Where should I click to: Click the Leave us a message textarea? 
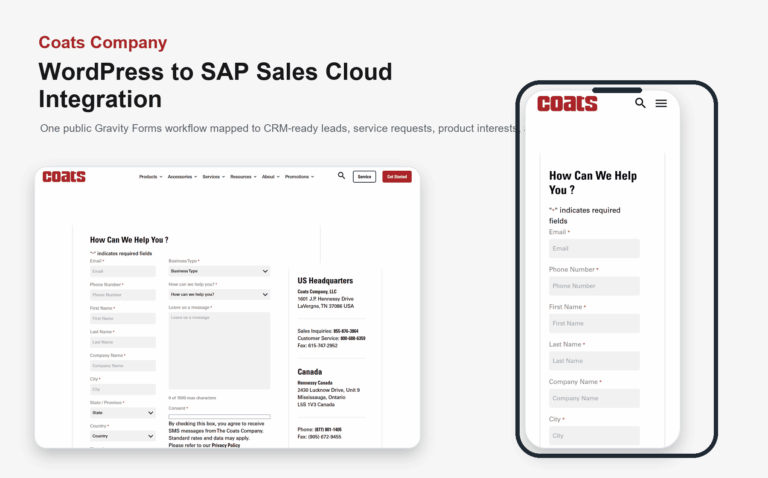click(219, 351)
